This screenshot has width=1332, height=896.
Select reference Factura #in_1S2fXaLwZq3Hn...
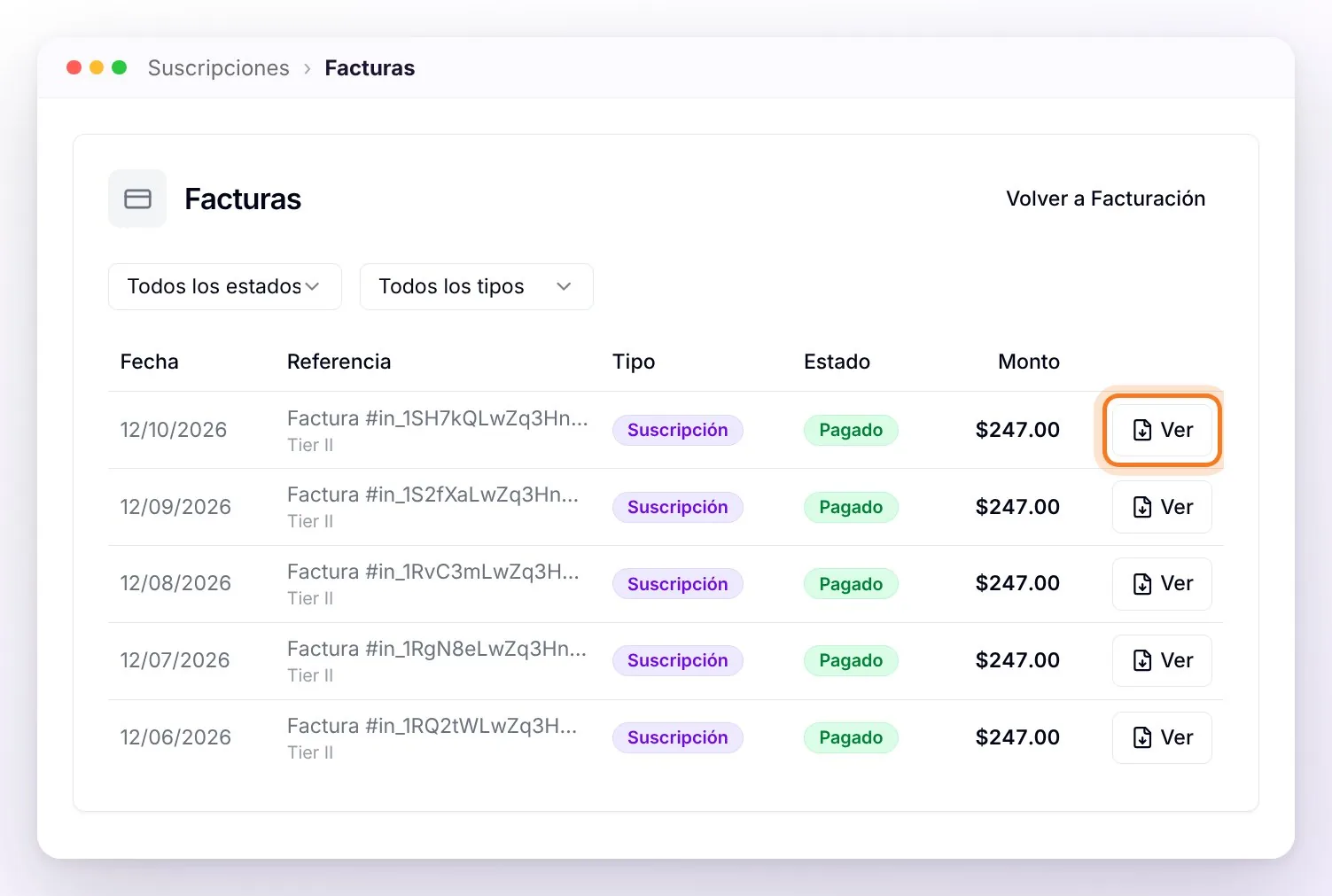(x=432, y=495)
